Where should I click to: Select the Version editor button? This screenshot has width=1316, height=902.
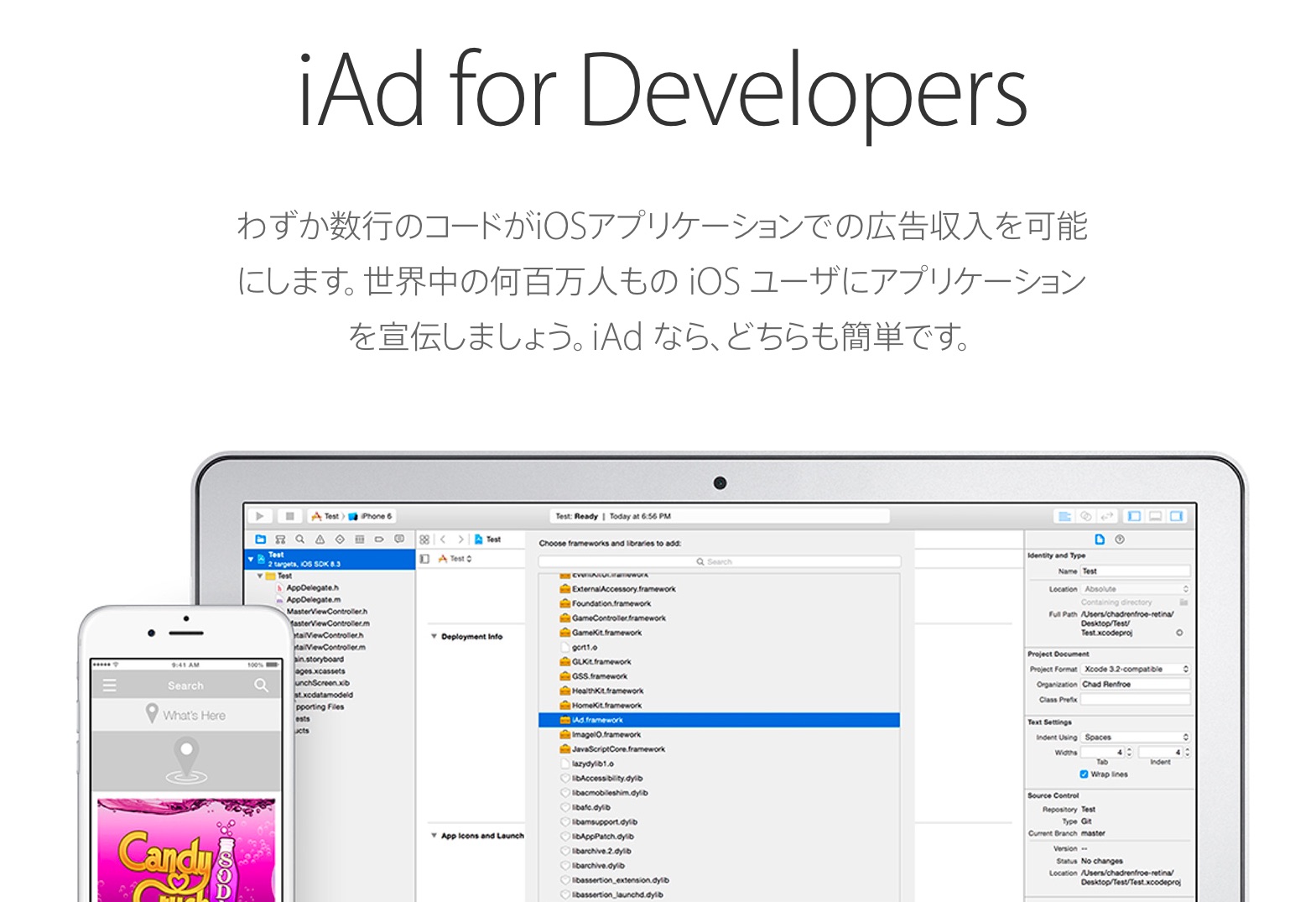click(x=1106, y=516)
